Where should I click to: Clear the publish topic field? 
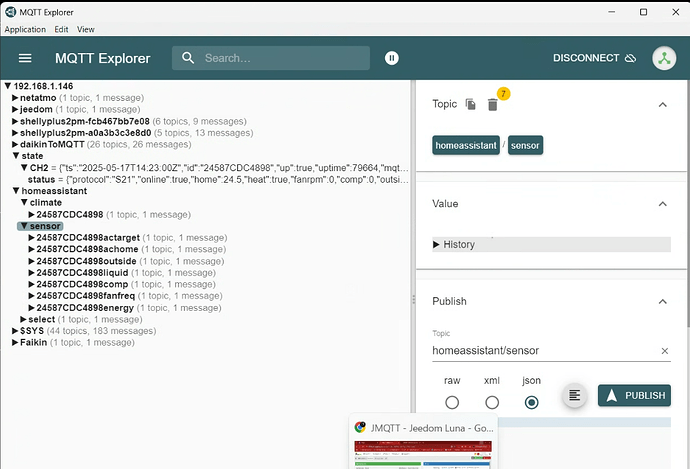click(x=664, y=351)
